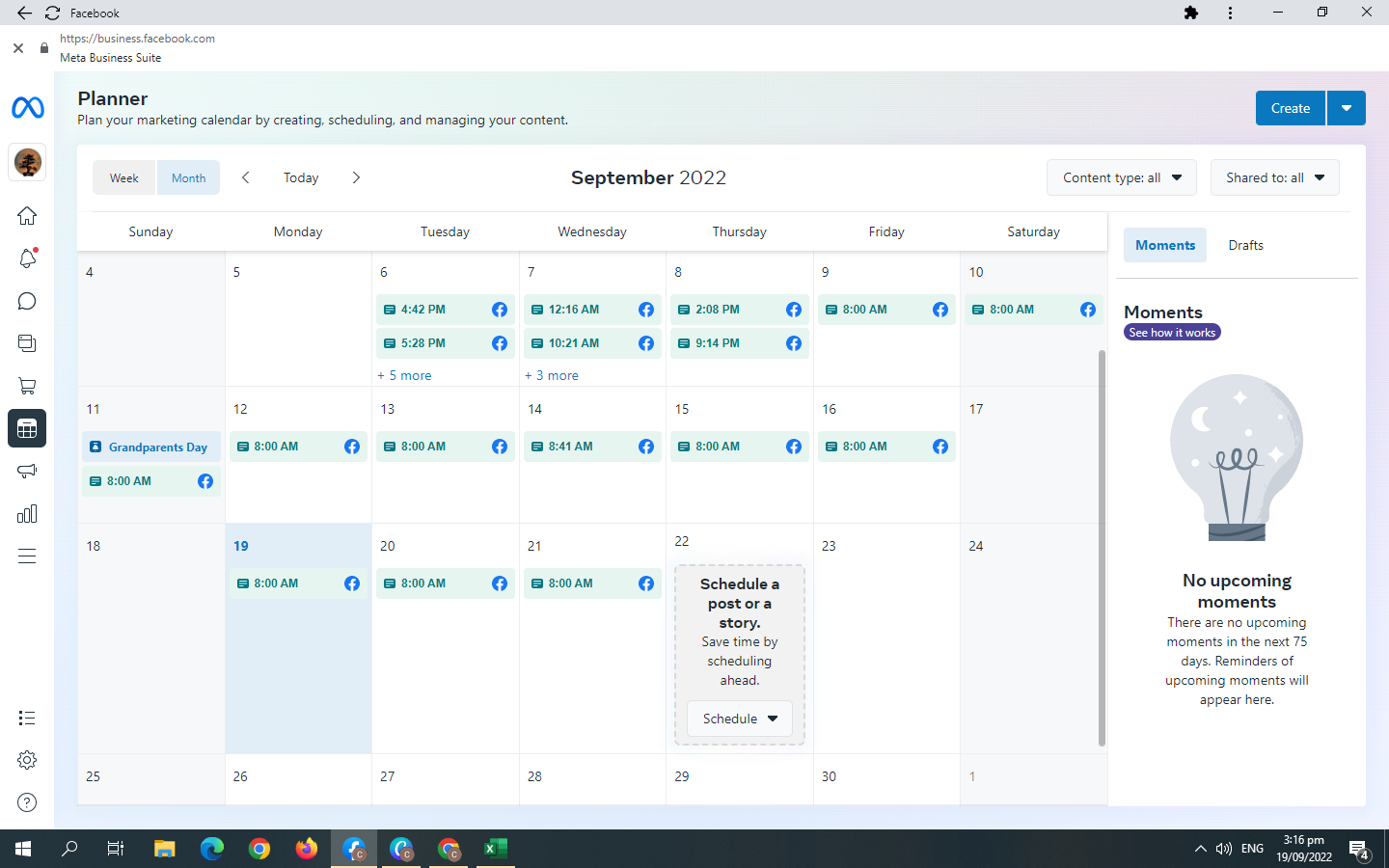
Task: Open the Help question mark icon
Action: pos(27,802)
